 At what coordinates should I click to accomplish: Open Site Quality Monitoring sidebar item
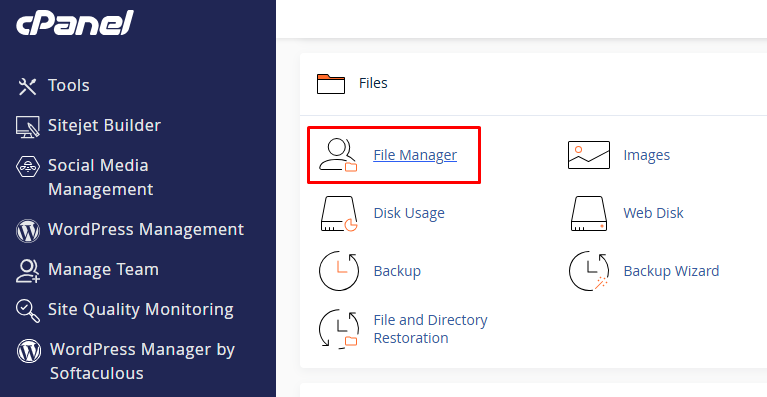(141, 309)
